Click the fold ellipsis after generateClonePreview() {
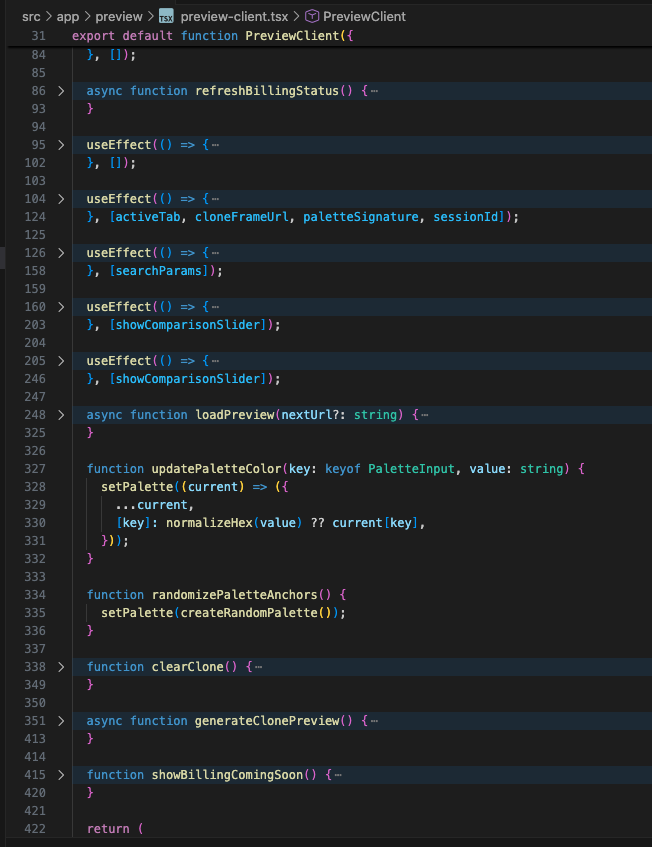The image size is (652, 847). 374,721
